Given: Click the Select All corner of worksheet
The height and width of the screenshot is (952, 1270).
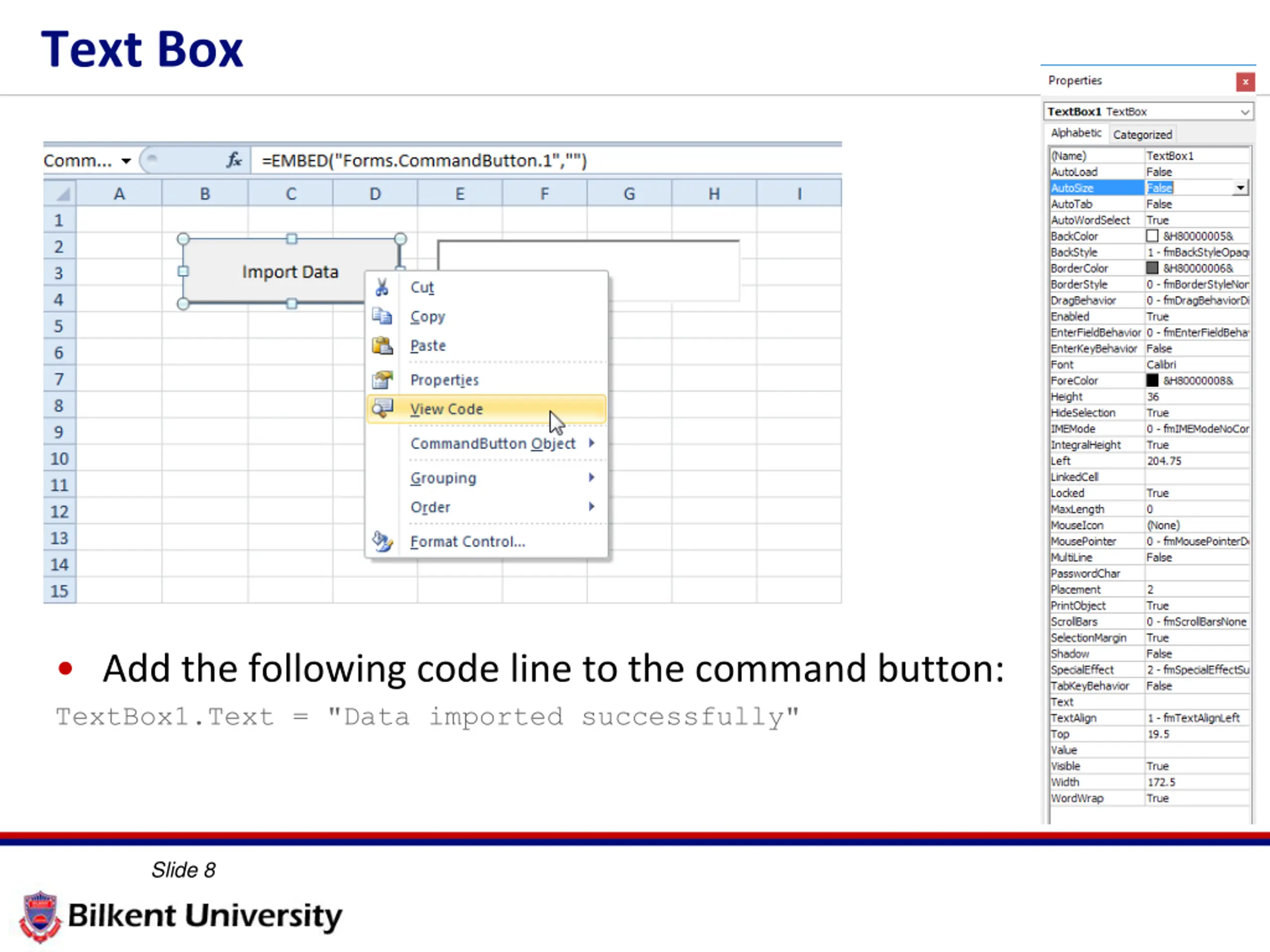Looking at the screenshot, I should point(61,193).
